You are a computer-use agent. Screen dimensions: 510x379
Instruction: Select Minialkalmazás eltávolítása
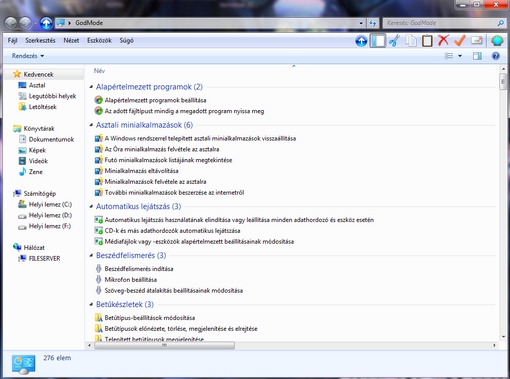point(137,171)
